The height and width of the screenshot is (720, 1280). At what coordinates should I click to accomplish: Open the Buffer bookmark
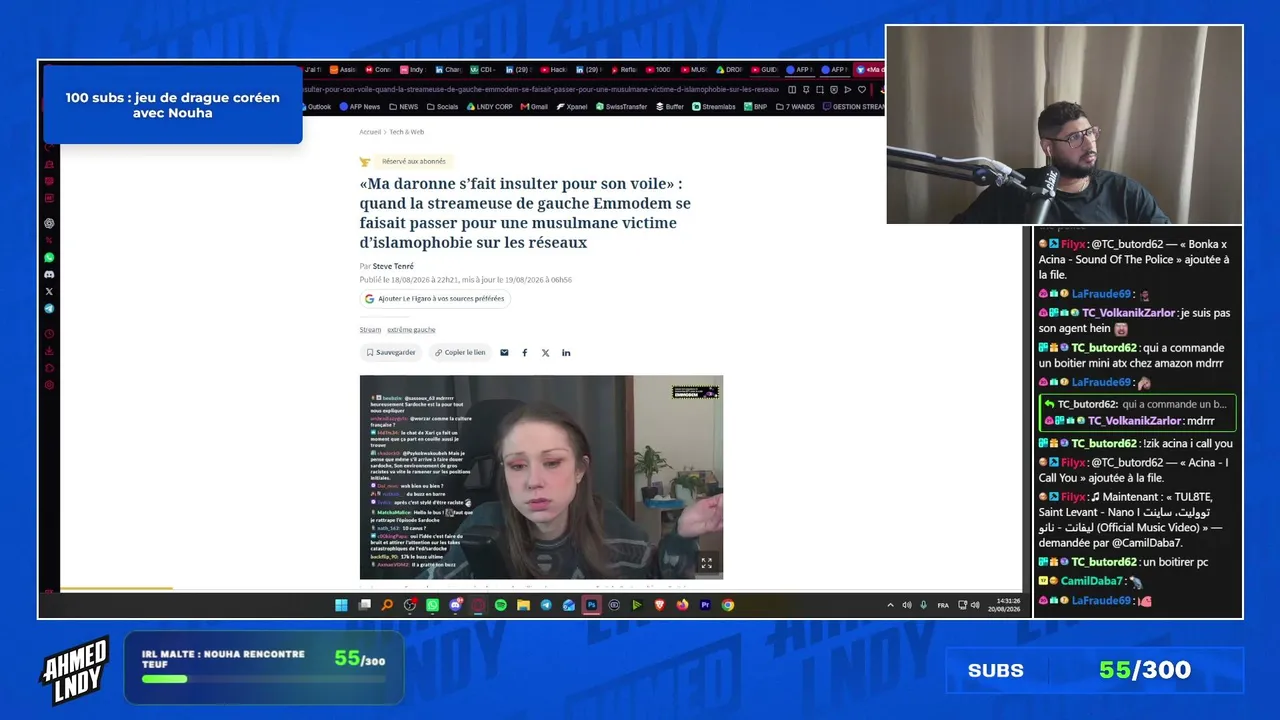coord(670,107)
